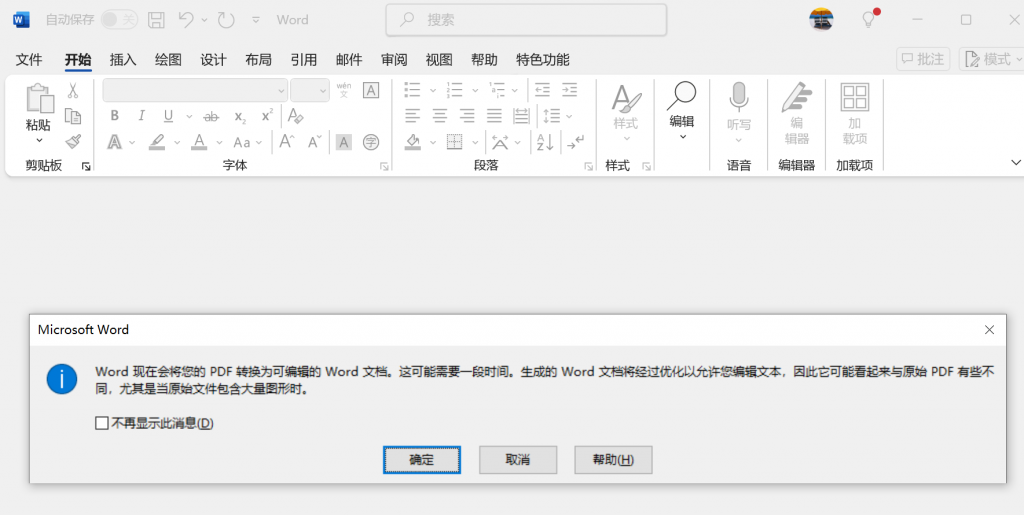
Task: Increase font size with A^ icon
Action: [287, 142]
